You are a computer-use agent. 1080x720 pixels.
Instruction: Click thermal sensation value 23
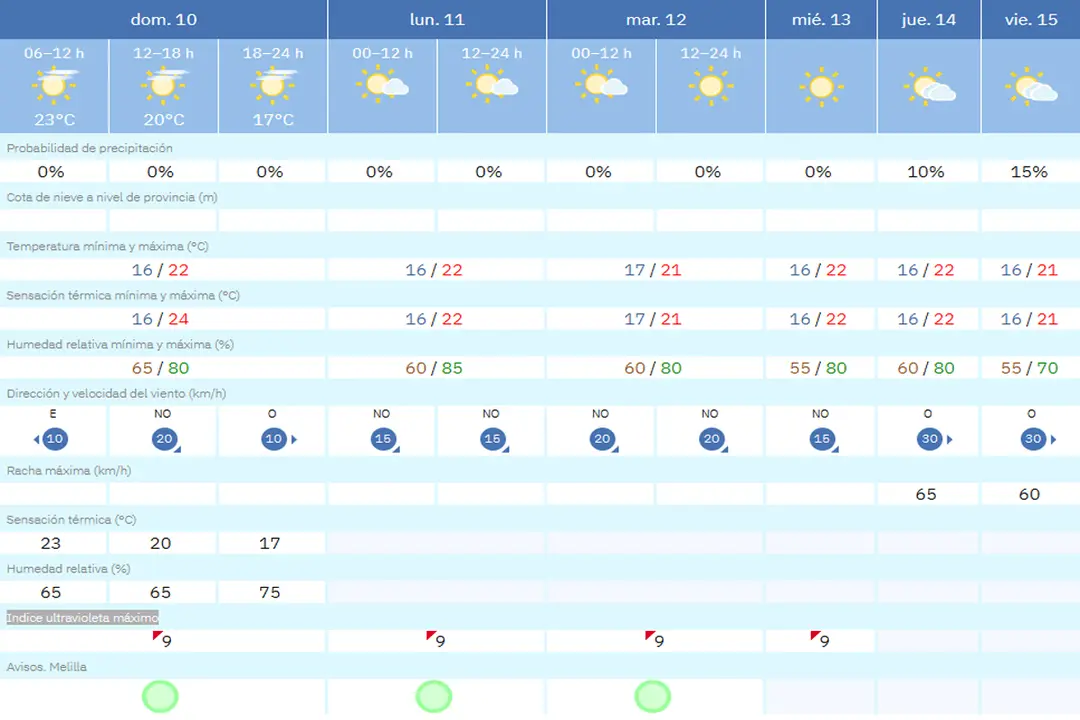(51, 543)
